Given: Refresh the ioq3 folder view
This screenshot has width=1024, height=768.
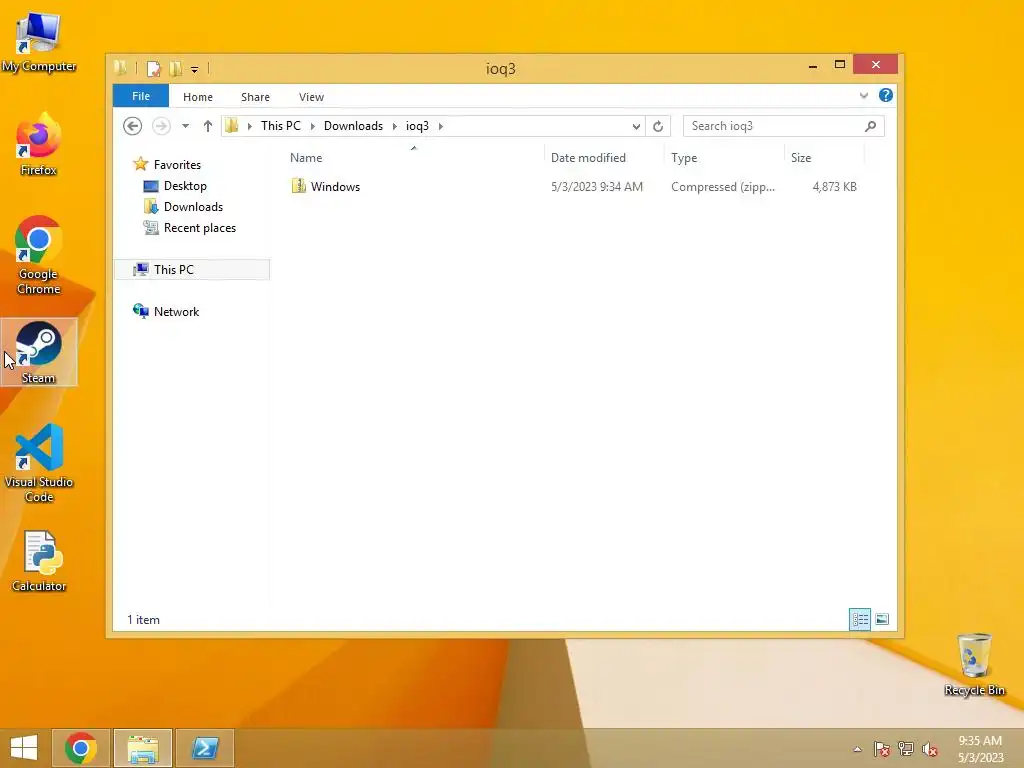Looking at the screenshot, I should [x=658, y=126].
